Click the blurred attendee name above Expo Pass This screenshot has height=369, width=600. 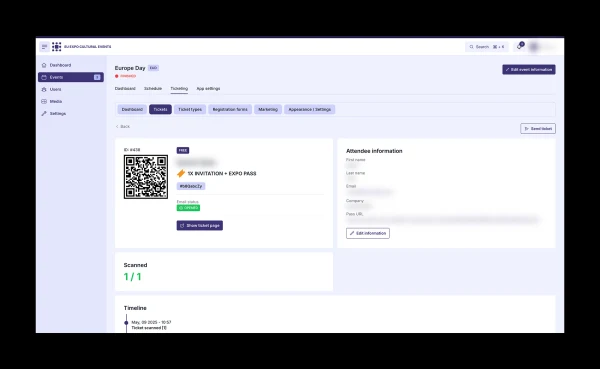pos(196,162)
